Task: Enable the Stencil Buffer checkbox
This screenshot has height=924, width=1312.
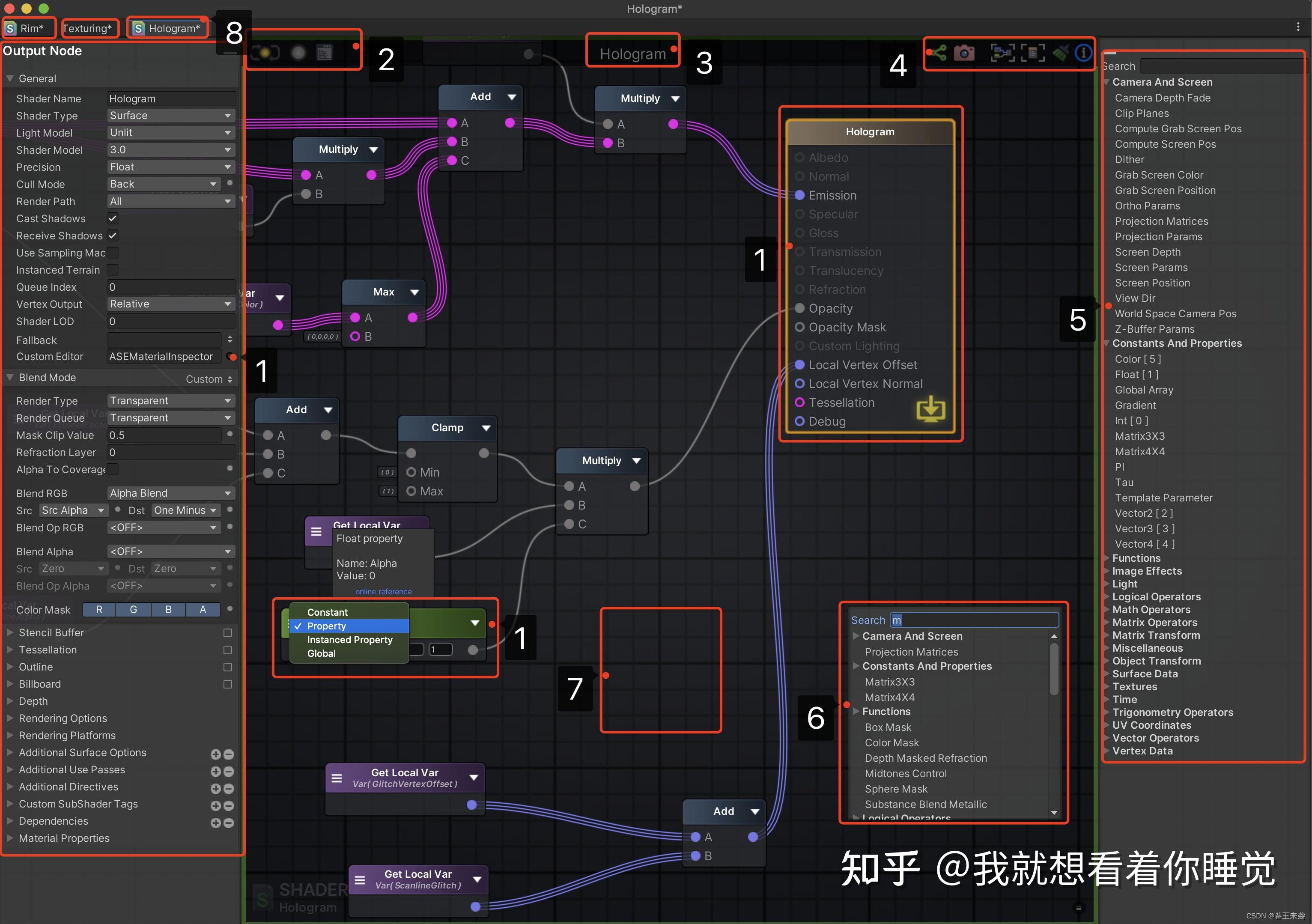Action: pyautogui.click(x=228, y=632)
